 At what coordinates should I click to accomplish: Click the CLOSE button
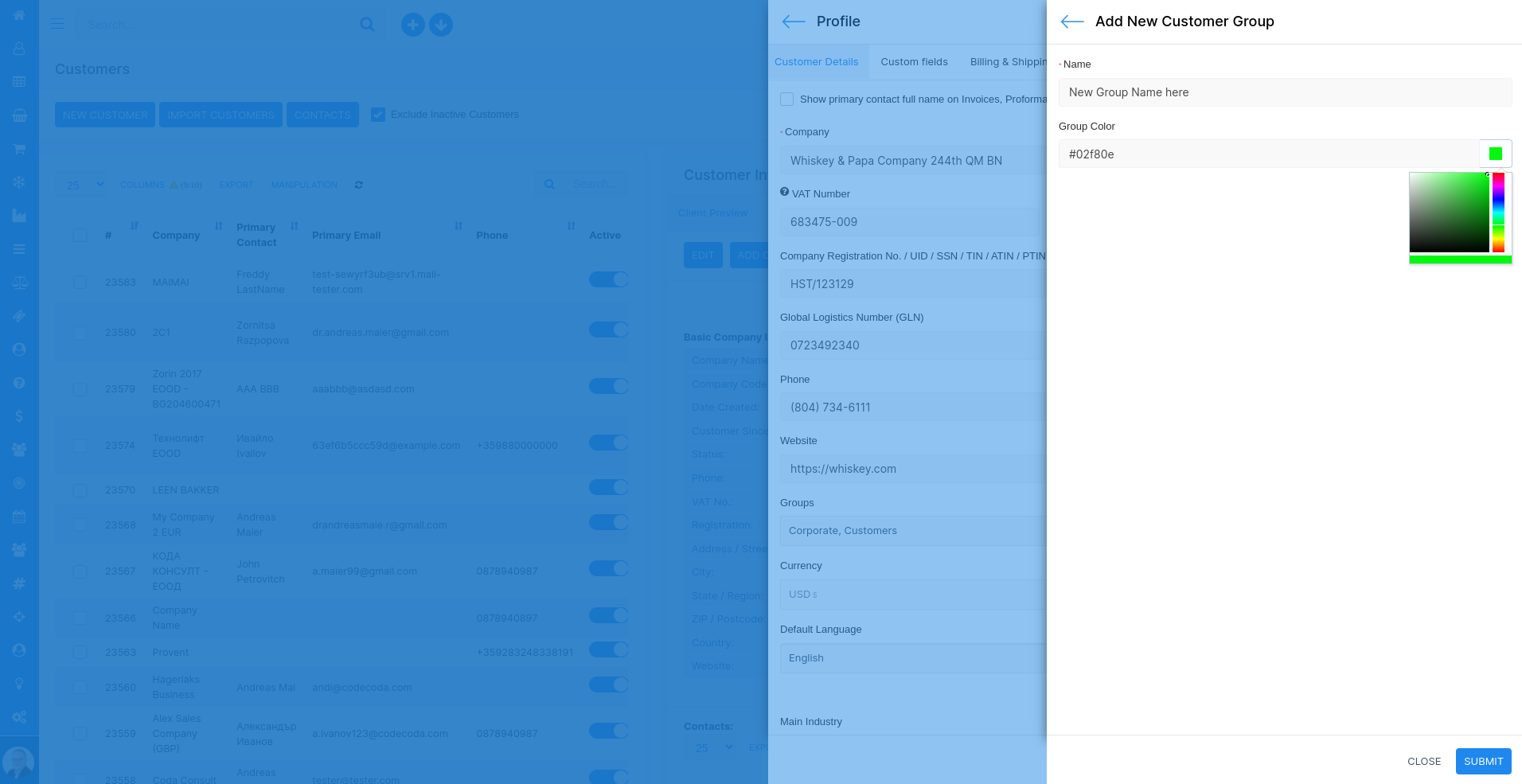click(1423, 762)
